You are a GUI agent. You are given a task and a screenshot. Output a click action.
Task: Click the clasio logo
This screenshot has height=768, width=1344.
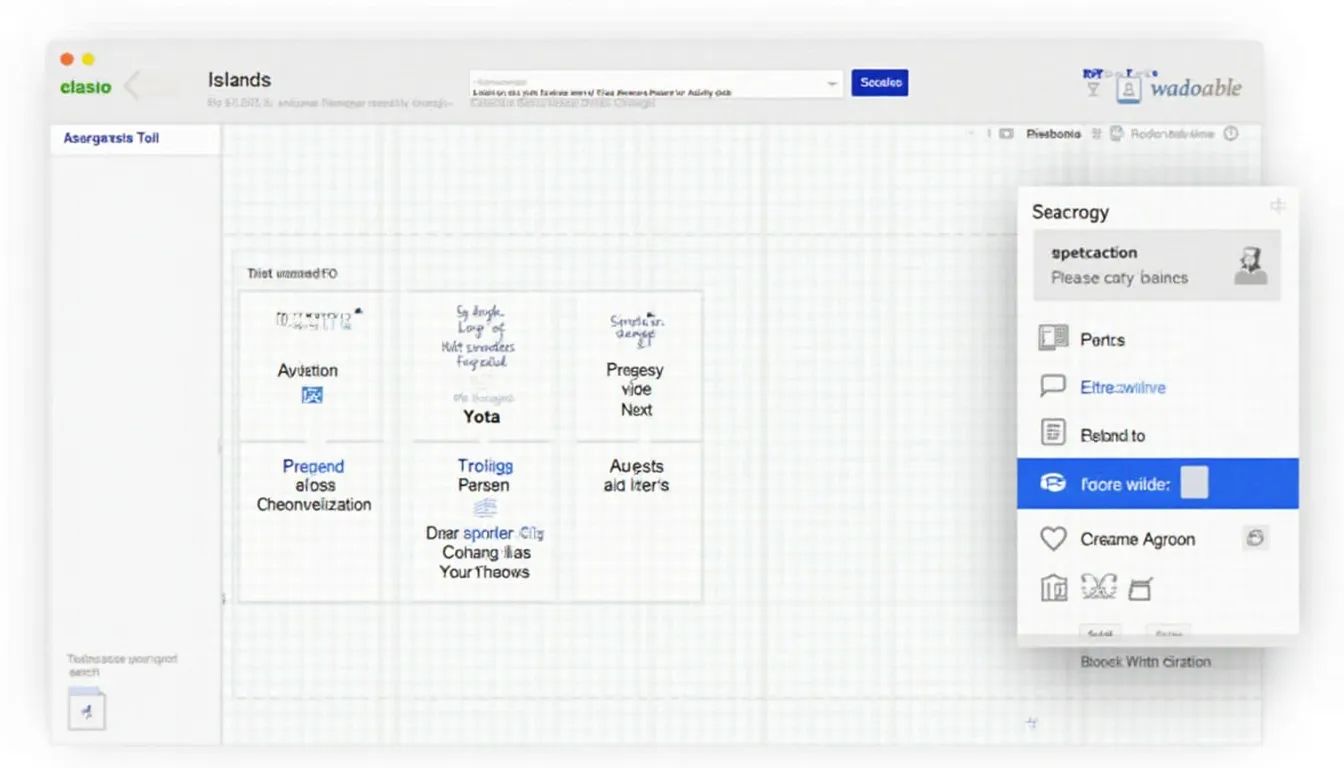[x=85, y=87]
